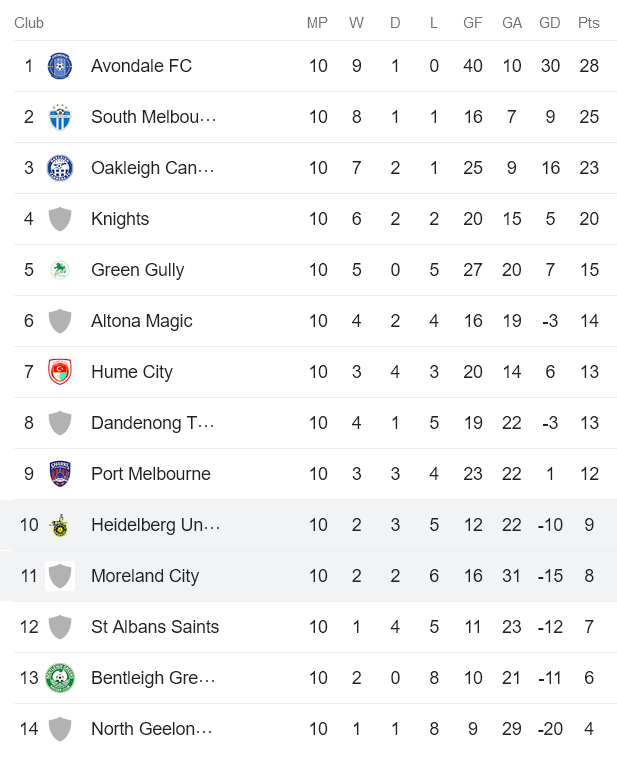Click the South Melbourne club logo

(x=60, y=117)
